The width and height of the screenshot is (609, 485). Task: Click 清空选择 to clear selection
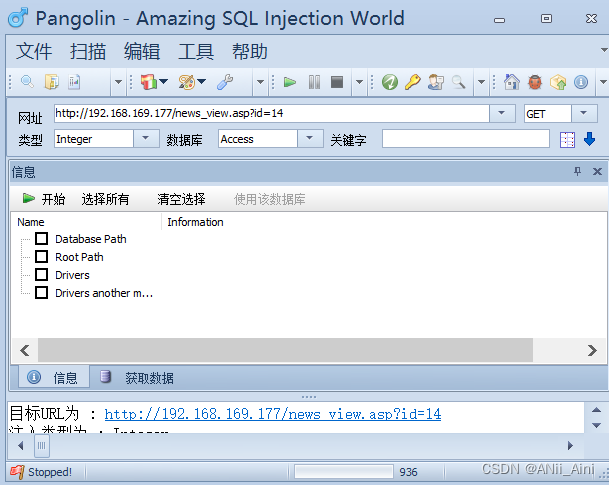[x=181, y=199]
